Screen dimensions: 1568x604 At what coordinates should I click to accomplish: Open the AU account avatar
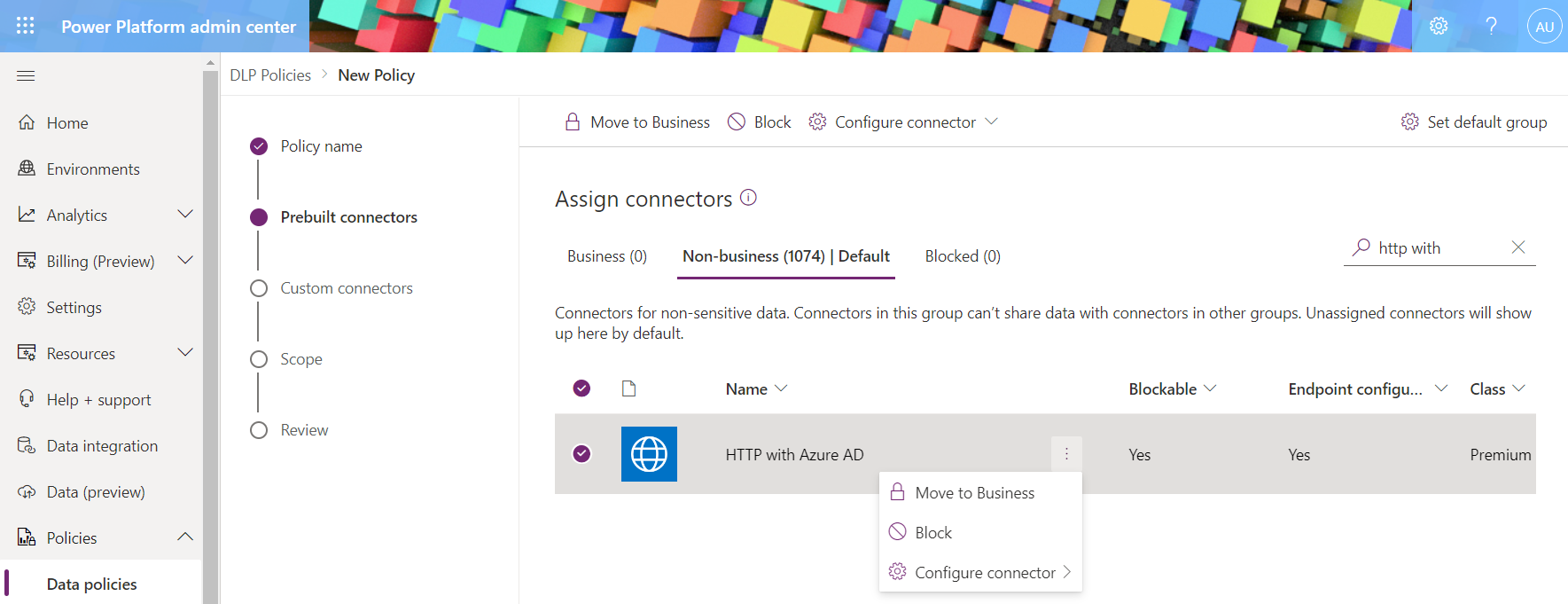point(1544,27)
